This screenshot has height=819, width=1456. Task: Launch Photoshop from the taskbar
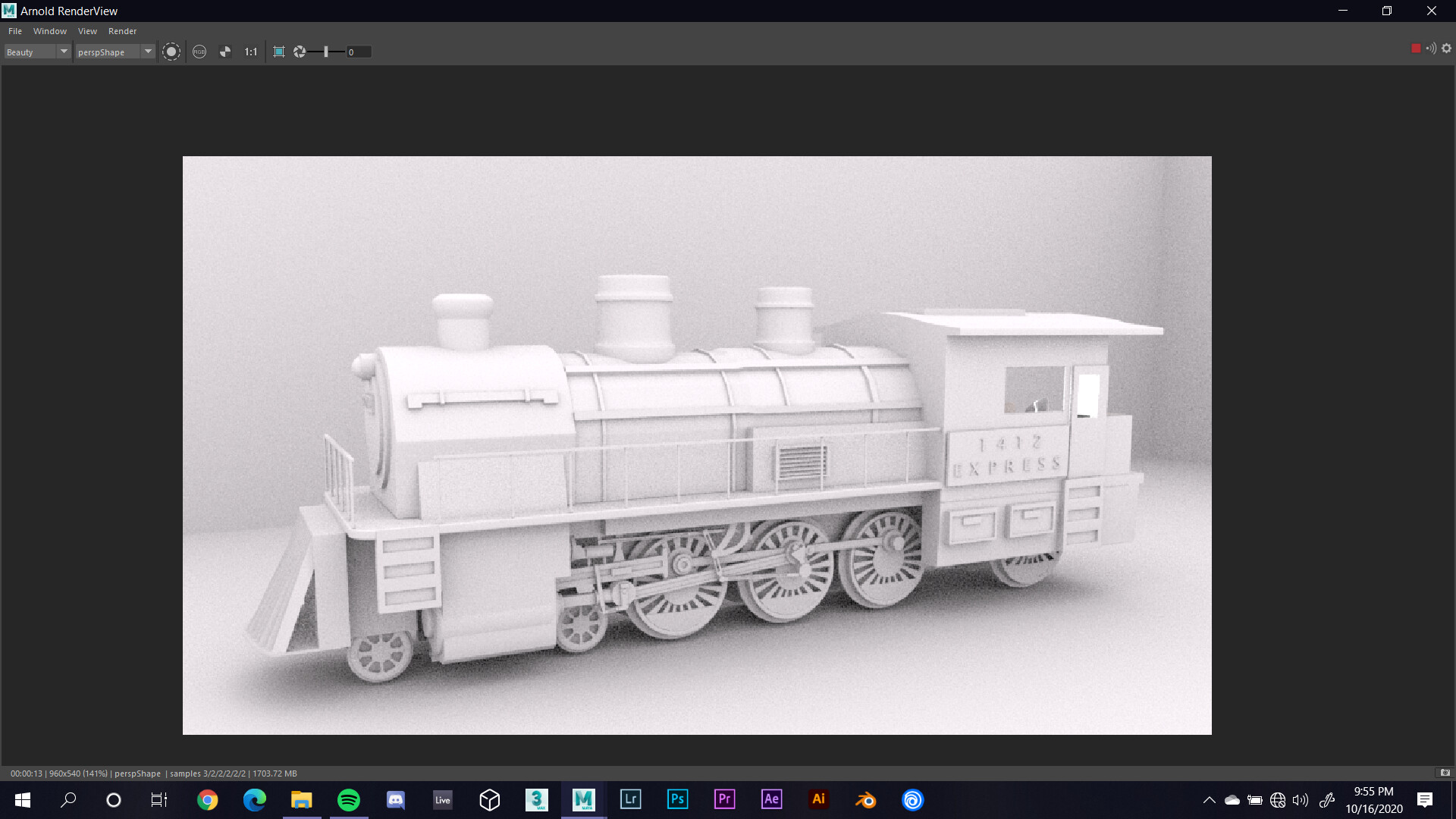[677, 799]
